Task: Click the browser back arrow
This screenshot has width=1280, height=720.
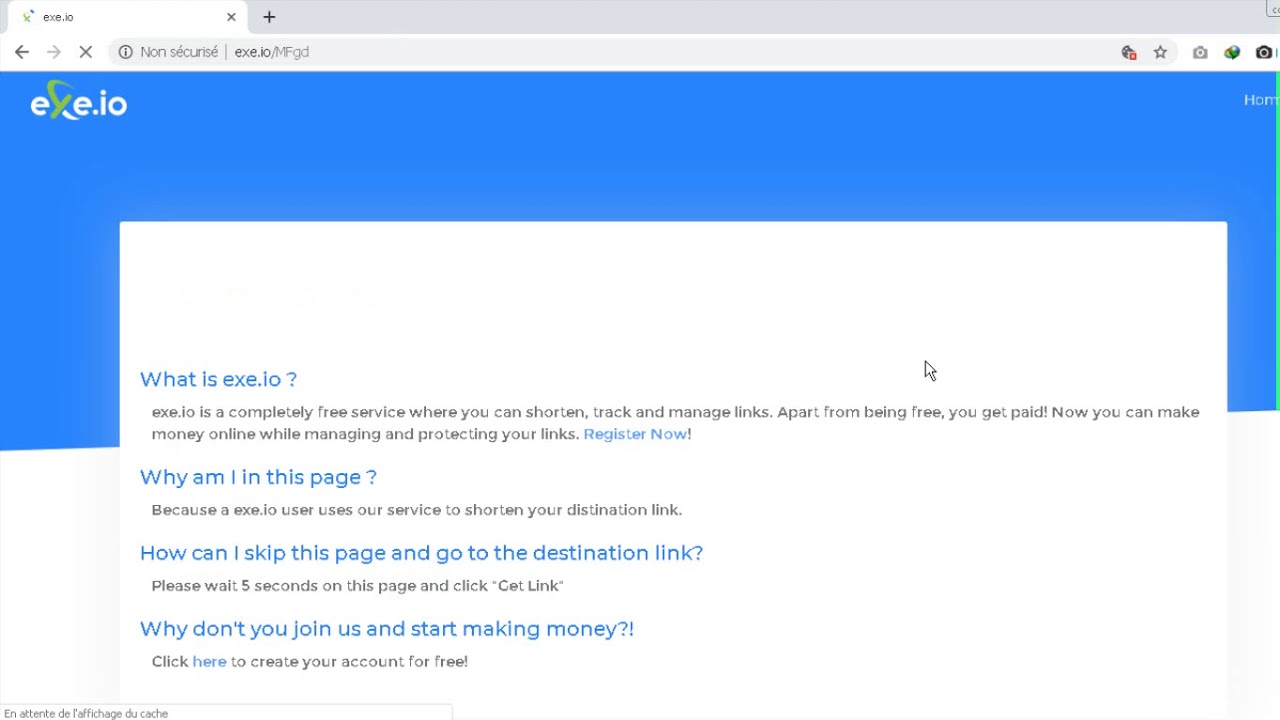Action: pyautogui.click(x=22, y=52)
